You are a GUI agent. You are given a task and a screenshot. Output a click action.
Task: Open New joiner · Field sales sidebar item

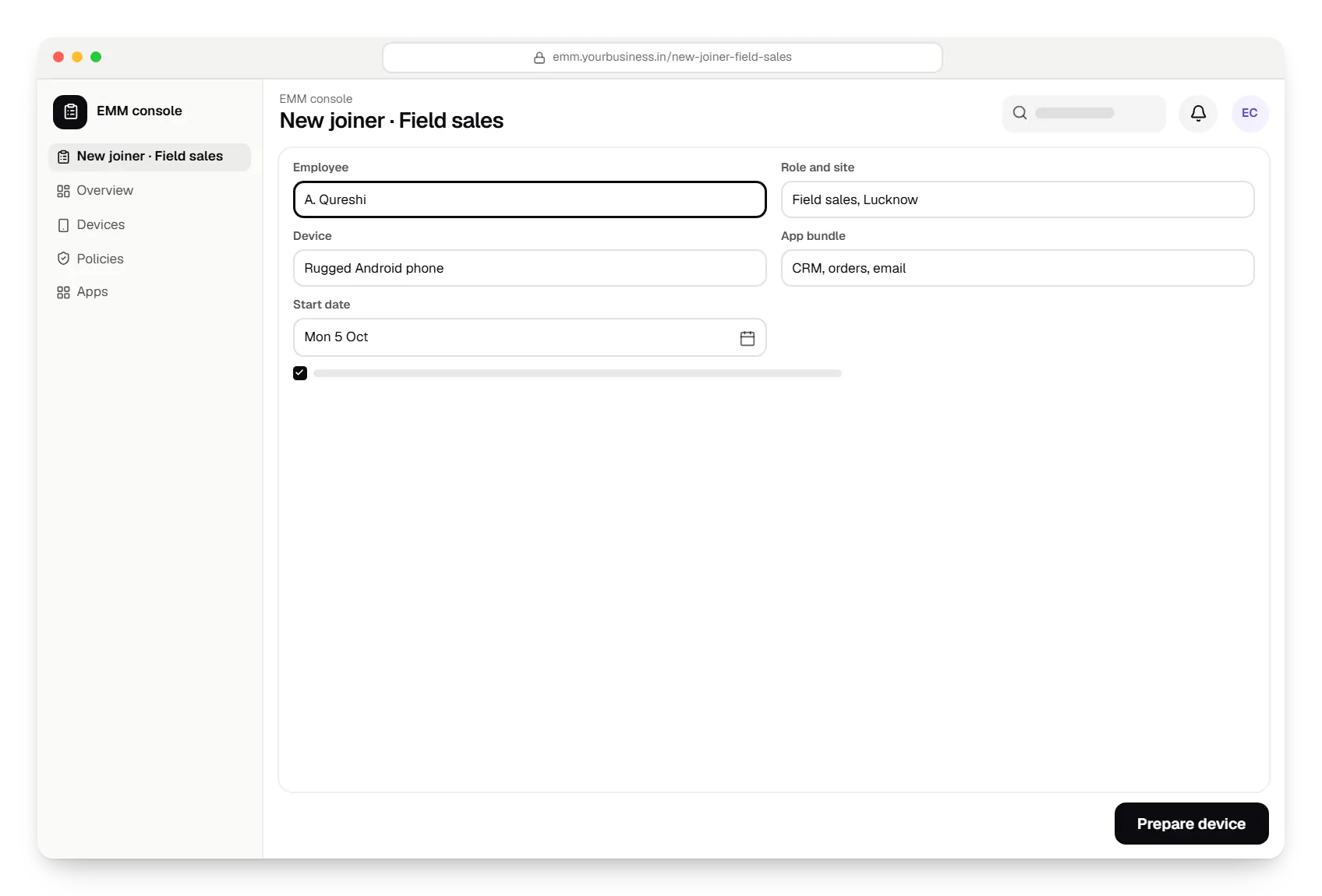point(150,157)
